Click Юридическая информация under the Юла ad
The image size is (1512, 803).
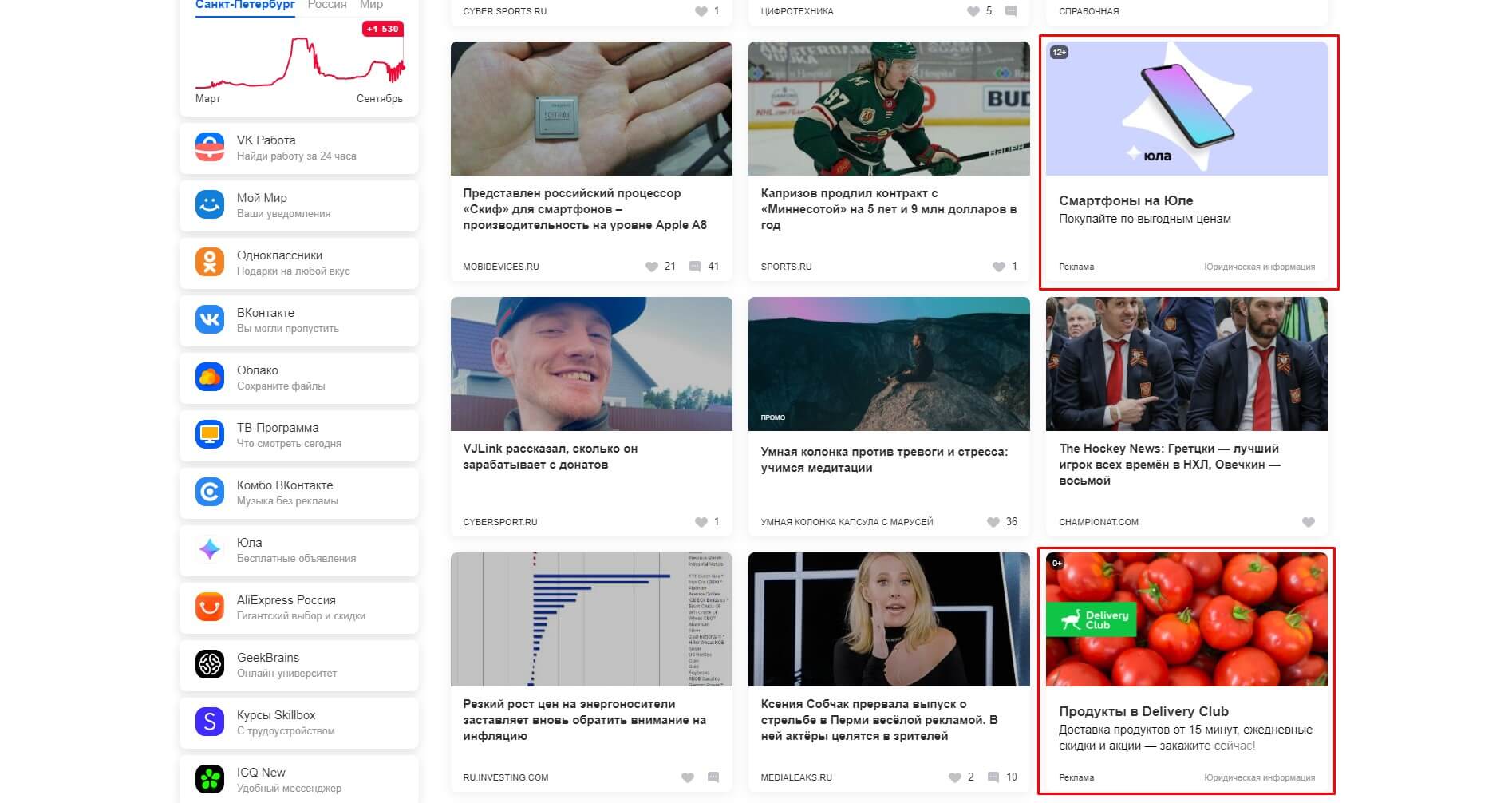click(1259, 267)
